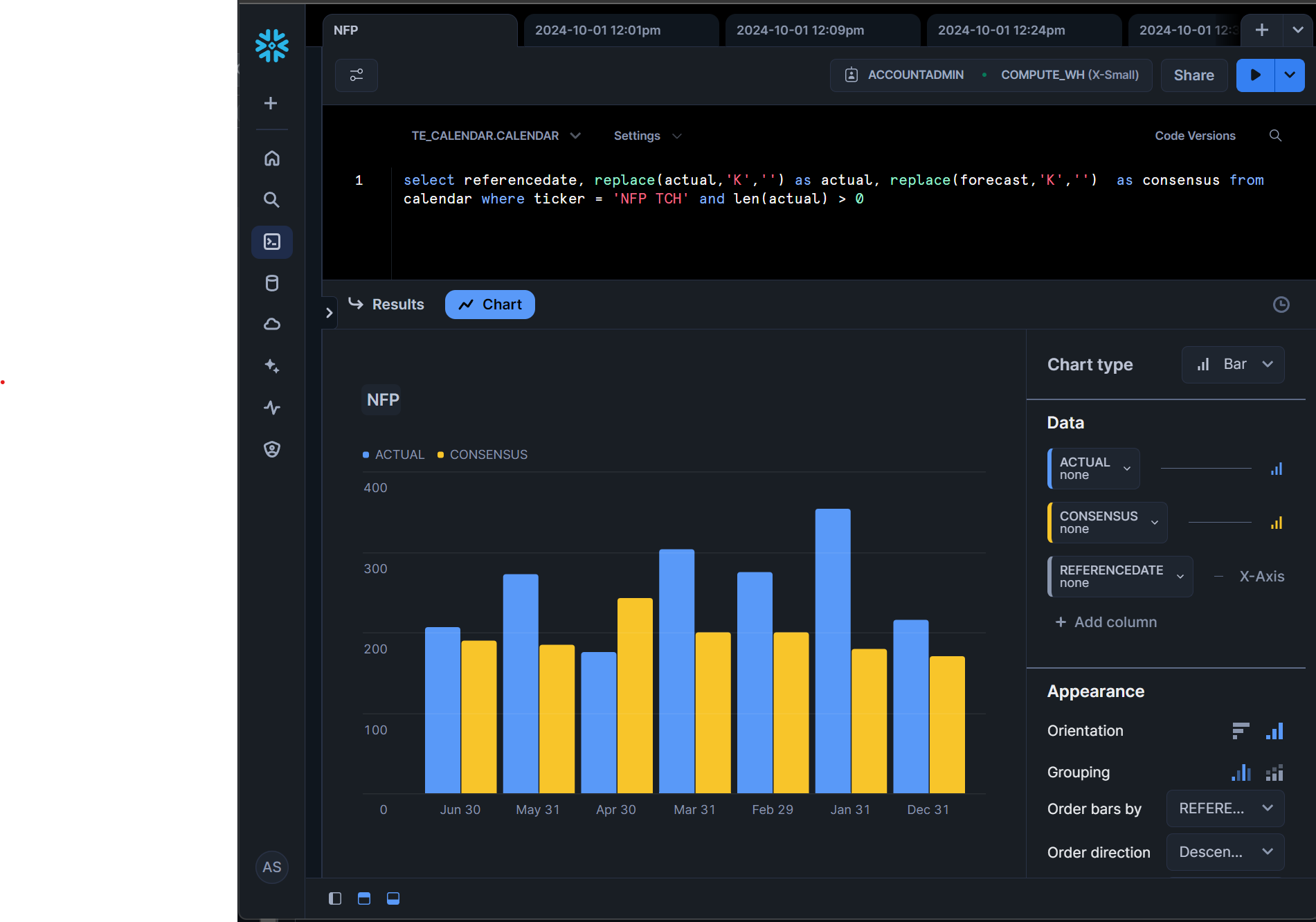Open the Order bars by dropdown
Screen dimensions: 1316x922
pos(1225,808)
